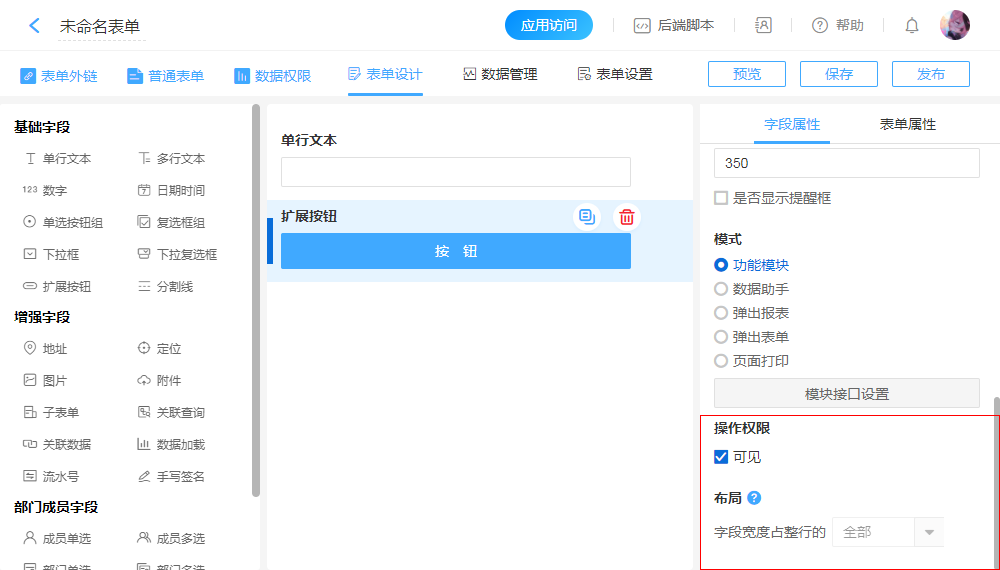1000x570 pixels.
Task: Click the 模块接口设置 button
Action: 846,394
